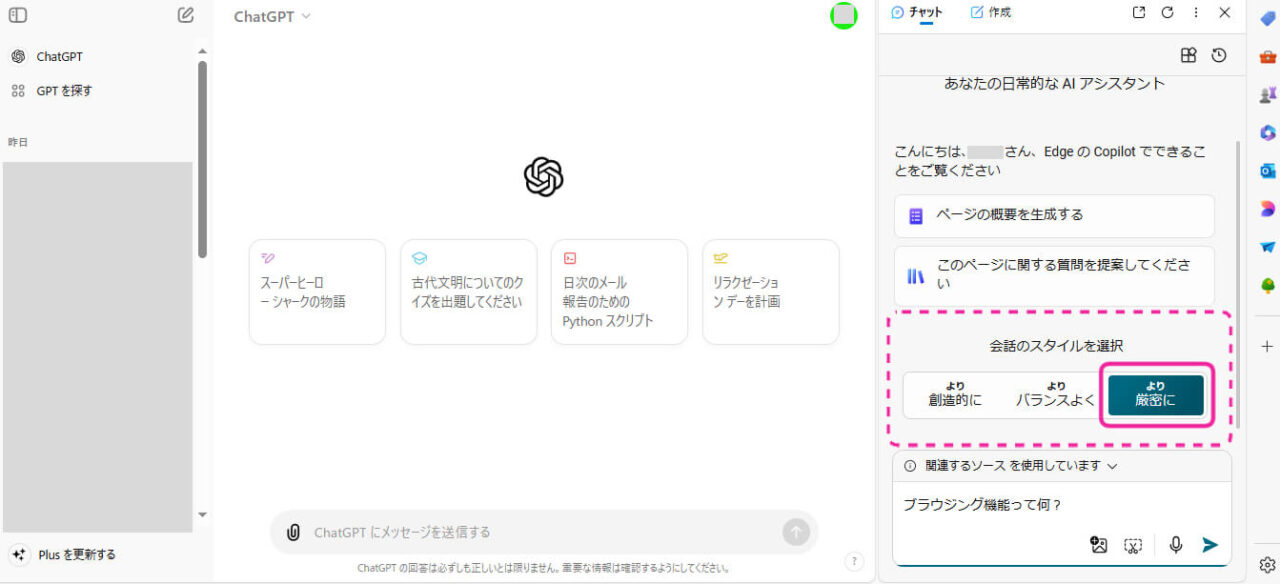Click the ChatGPT send arrow button

796,532
